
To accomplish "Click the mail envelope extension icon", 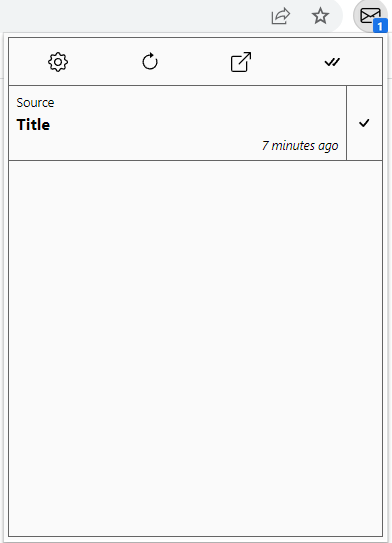I will click(370, 16).
